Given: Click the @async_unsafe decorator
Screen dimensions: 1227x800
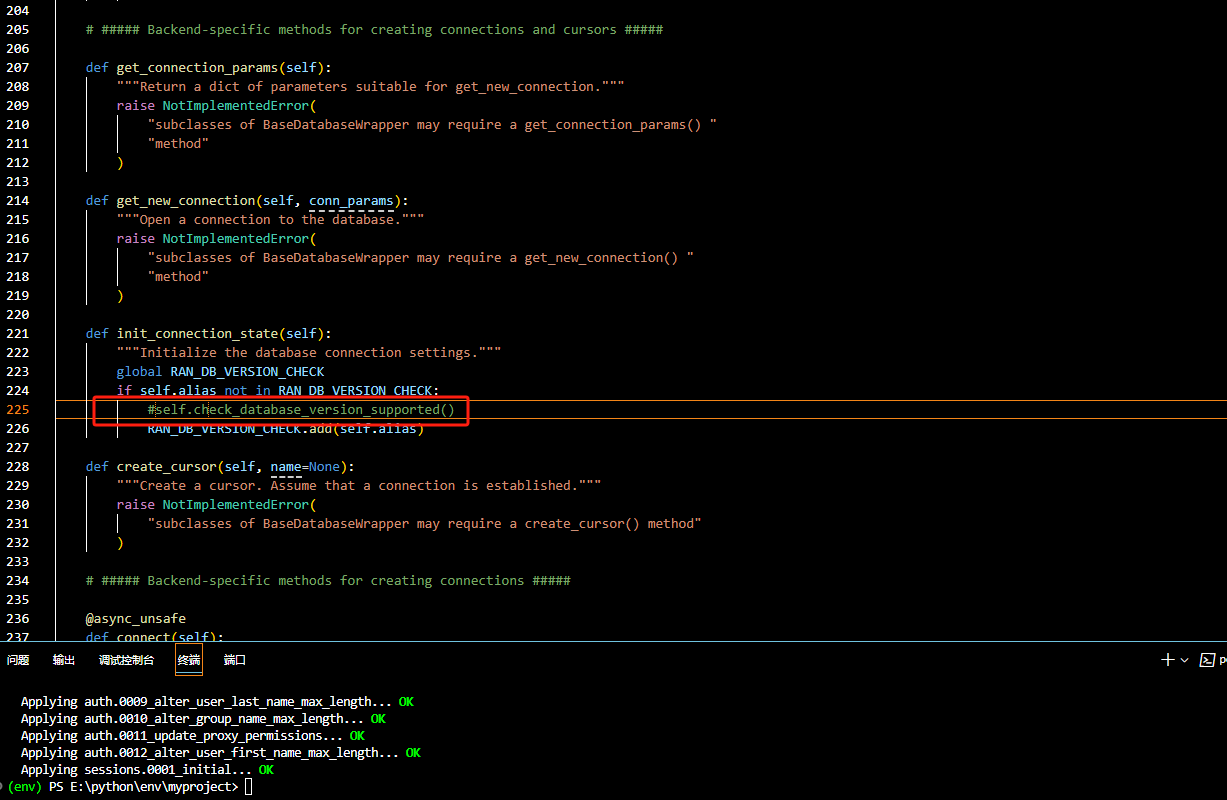Looking at the screenshot, I should click(136, 619).
